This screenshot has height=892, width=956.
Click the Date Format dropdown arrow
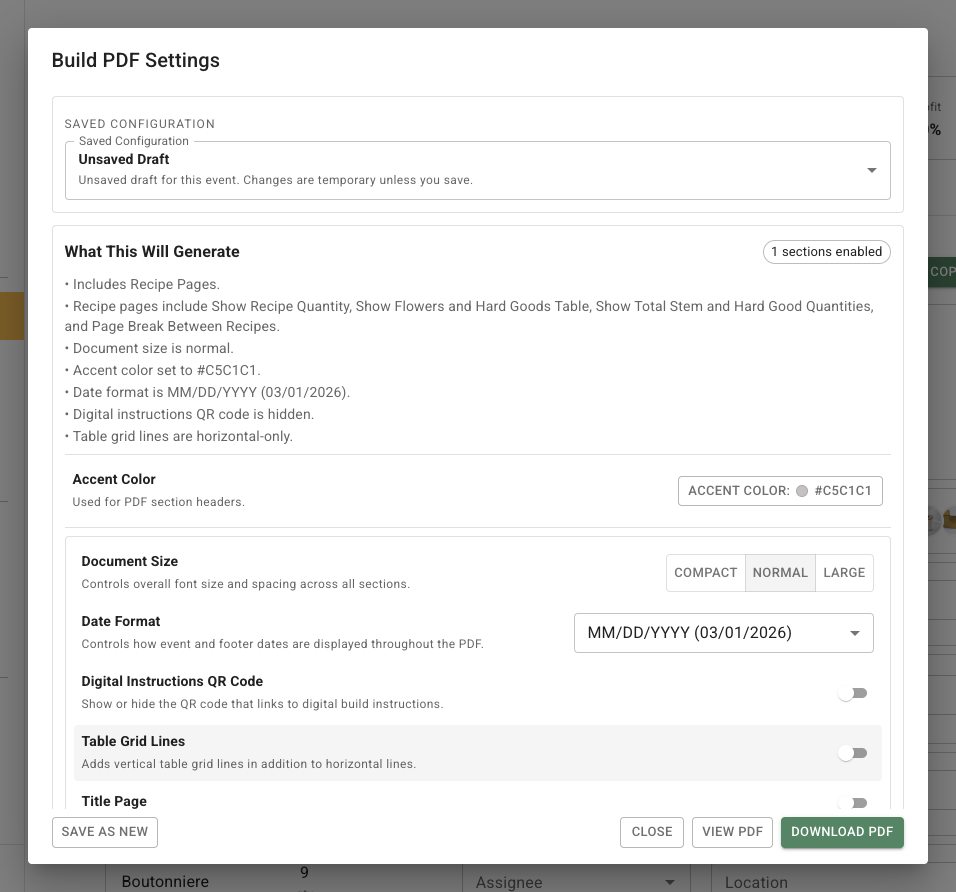[855, 633]
